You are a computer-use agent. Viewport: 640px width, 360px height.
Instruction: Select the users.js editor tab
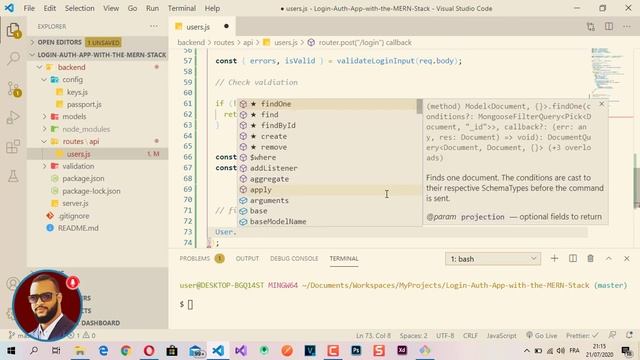[202, 27]
